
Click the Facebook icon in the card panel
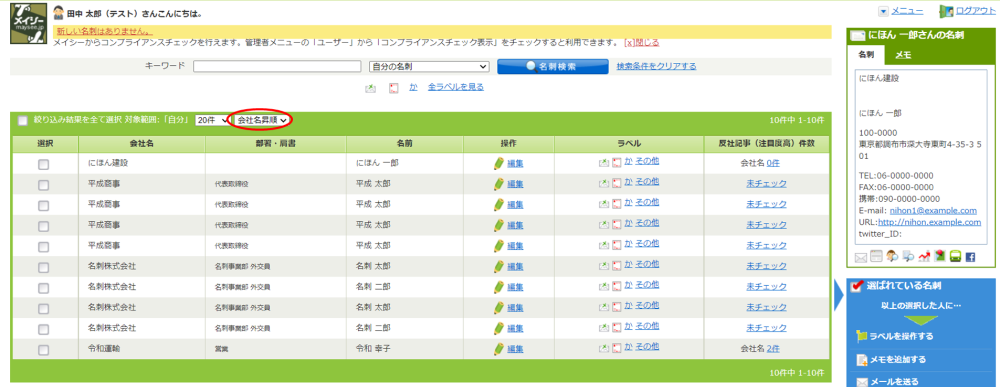click(x=971, y=257)
